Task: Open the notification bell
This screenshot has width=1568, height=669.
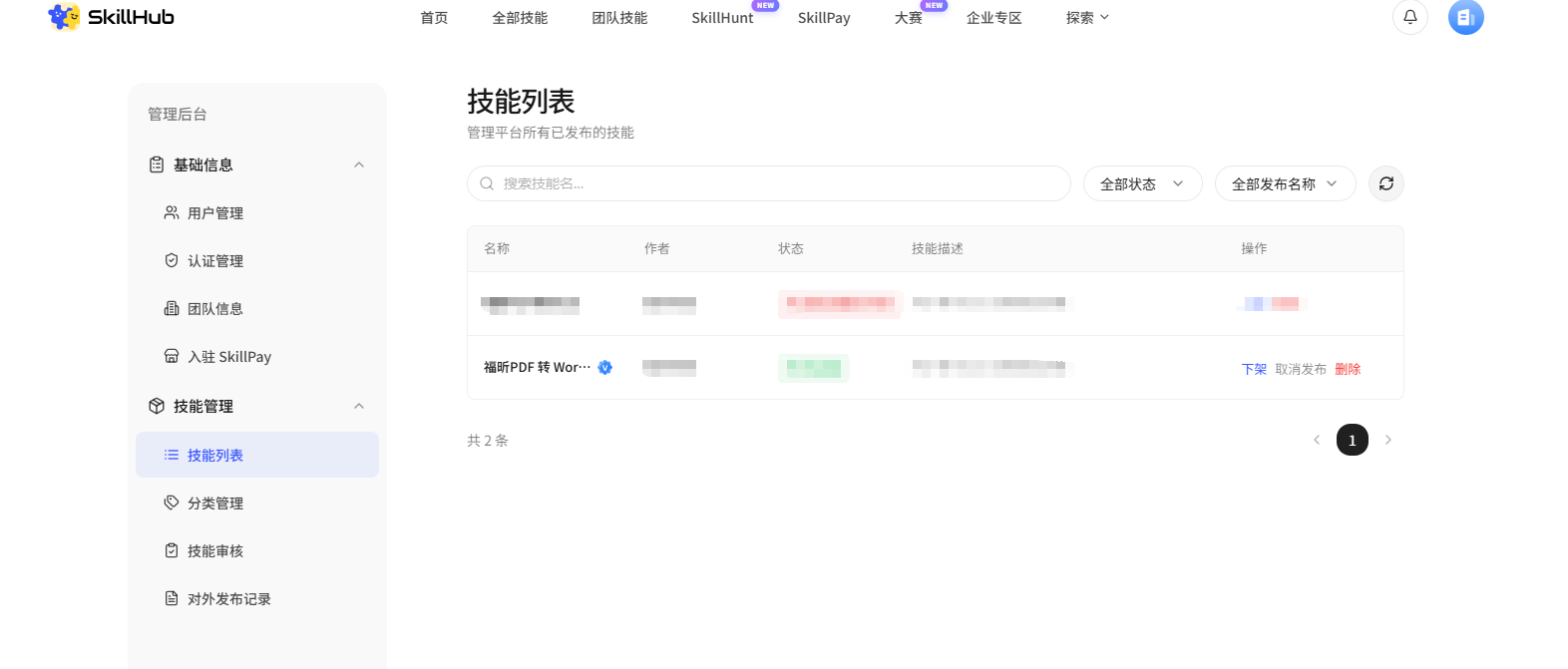Action: click(x=1410, y=17)
